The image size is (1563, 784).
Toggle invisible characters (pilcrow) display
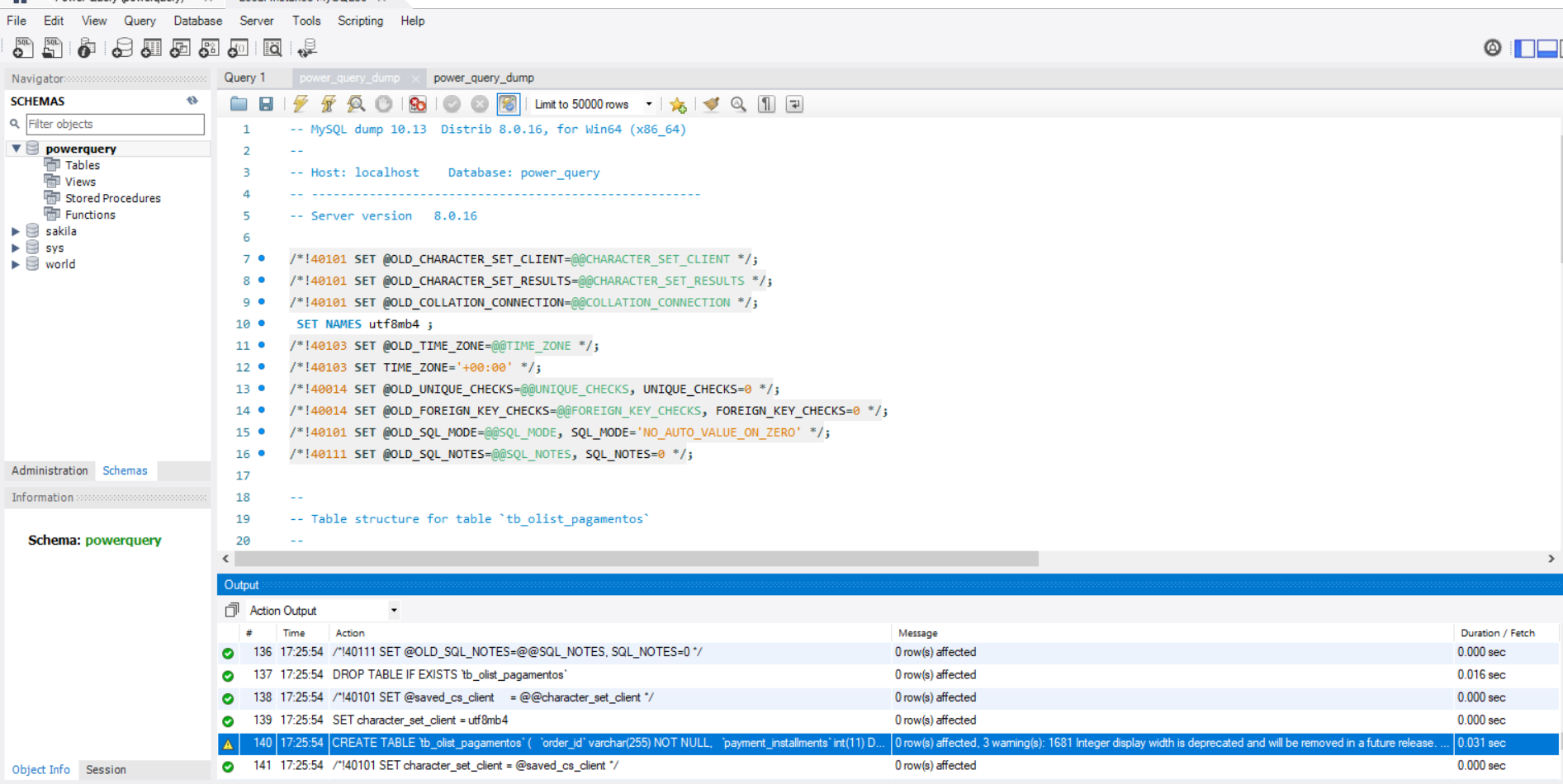point(767,104)
